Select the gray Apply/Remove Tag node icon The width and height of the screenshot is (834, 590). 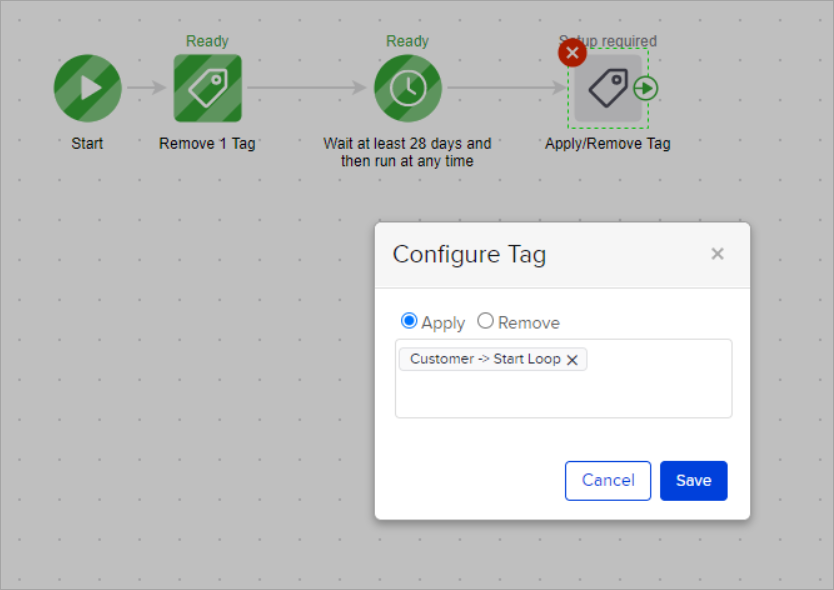tap(607, 89)
